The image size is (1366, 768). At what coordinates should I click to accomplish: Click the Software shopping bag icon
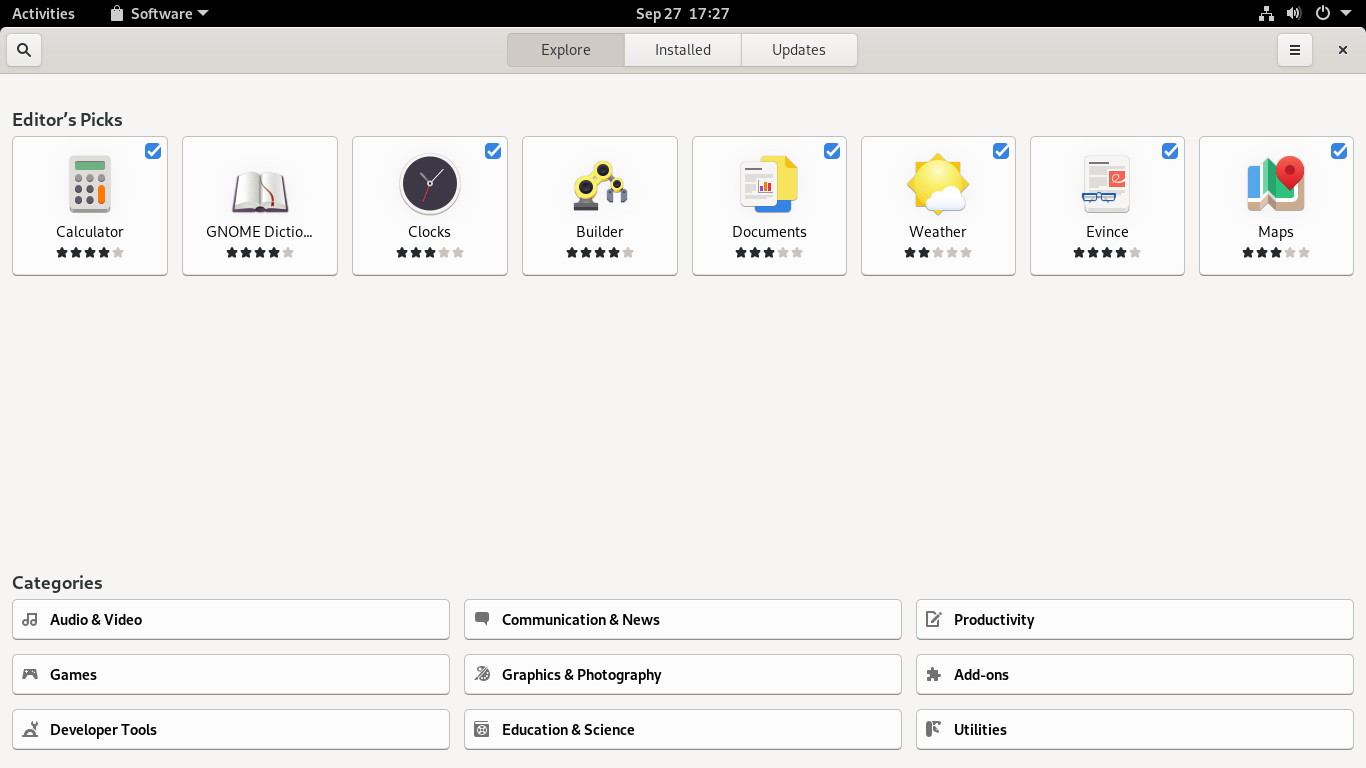click(117, 14)
